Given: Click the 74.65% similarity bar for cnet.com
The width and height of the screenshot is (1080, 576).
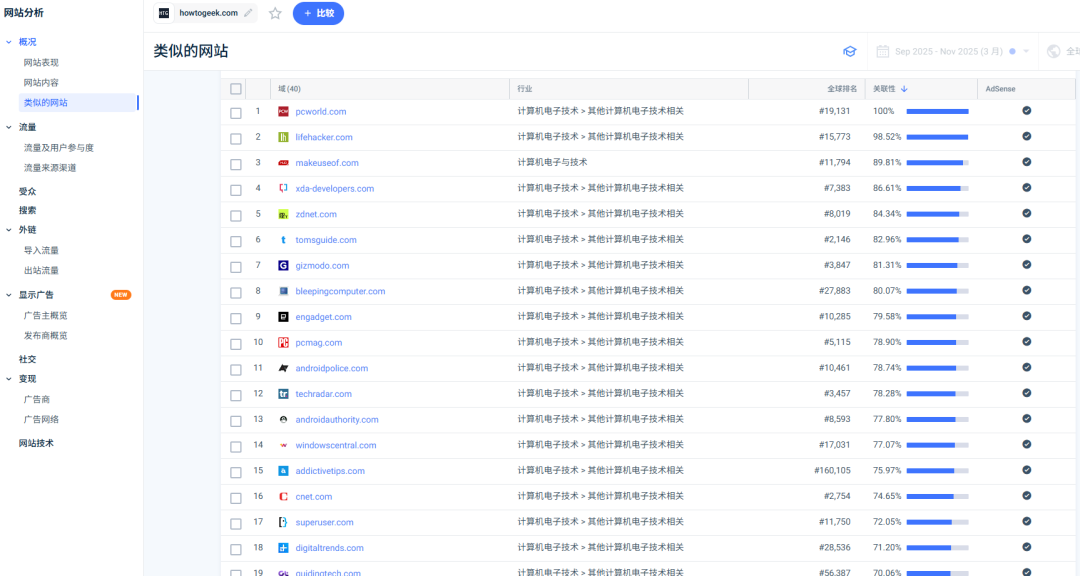Looking at the screenshot, I should pyautogui.click(x=937, y=496).
